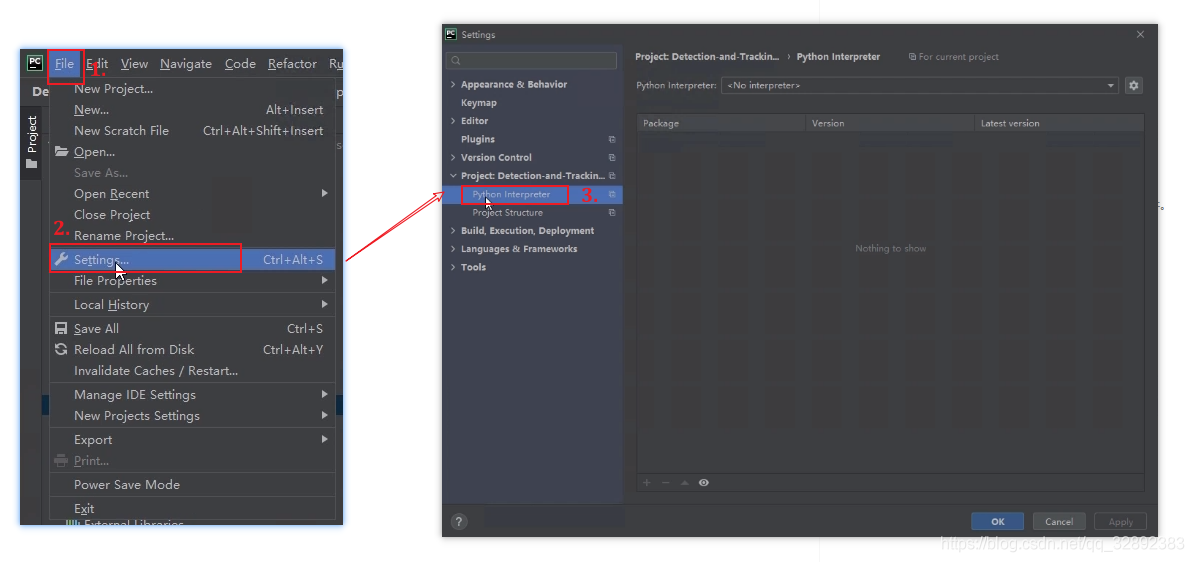This screenshot has width=1194, height=562.
Task: Expand the Tools settings node
Action: (453, 267)
